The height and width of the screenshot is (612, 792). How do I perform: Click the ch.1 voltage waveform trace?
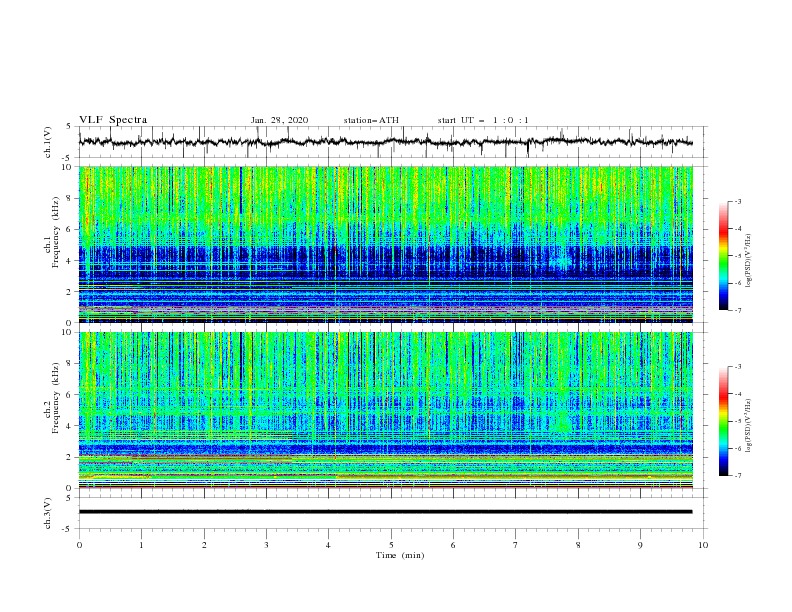[385, 142]
